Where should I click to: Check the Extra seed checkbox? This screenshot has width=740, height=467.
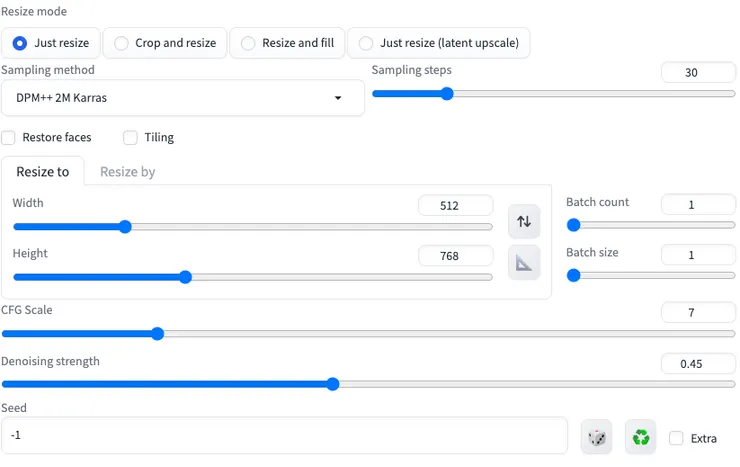point(677,438)
